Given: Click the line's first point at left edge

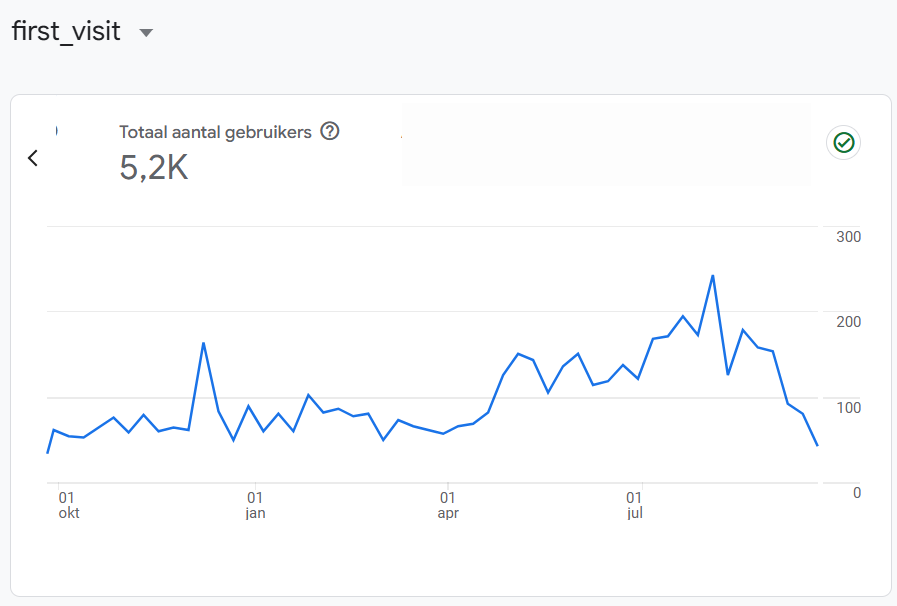Looking at the screenshot, I should [48, 452].
